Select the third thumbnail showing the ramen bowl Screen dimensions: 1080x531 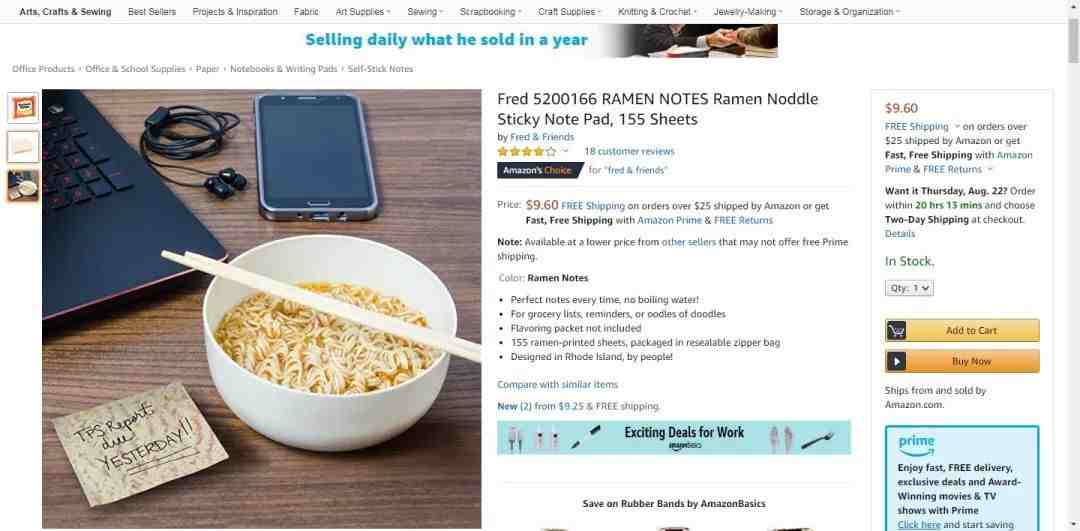(x=23, y=185)
